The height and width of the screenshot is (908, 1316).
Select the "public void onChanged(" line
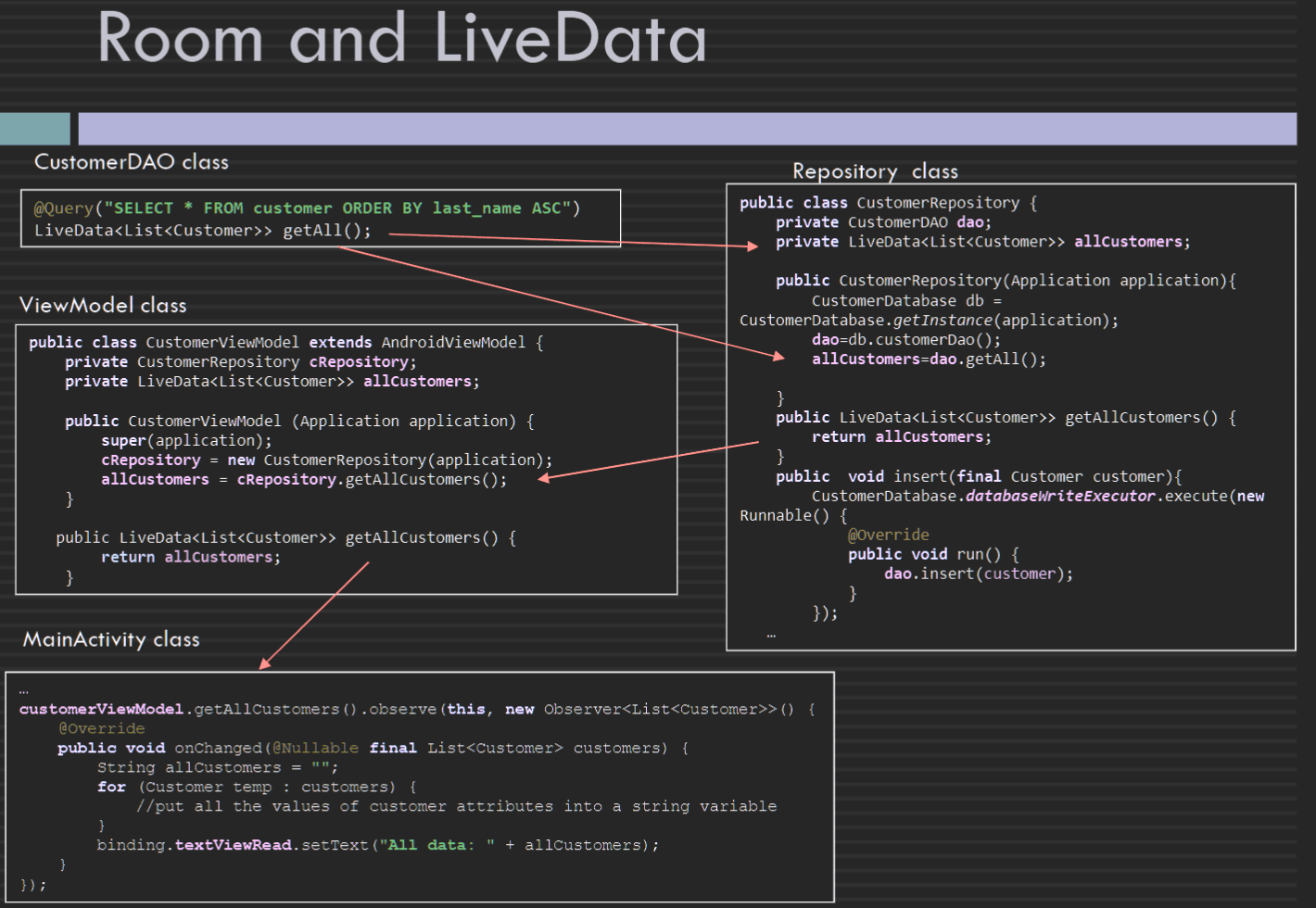(373, 749)
